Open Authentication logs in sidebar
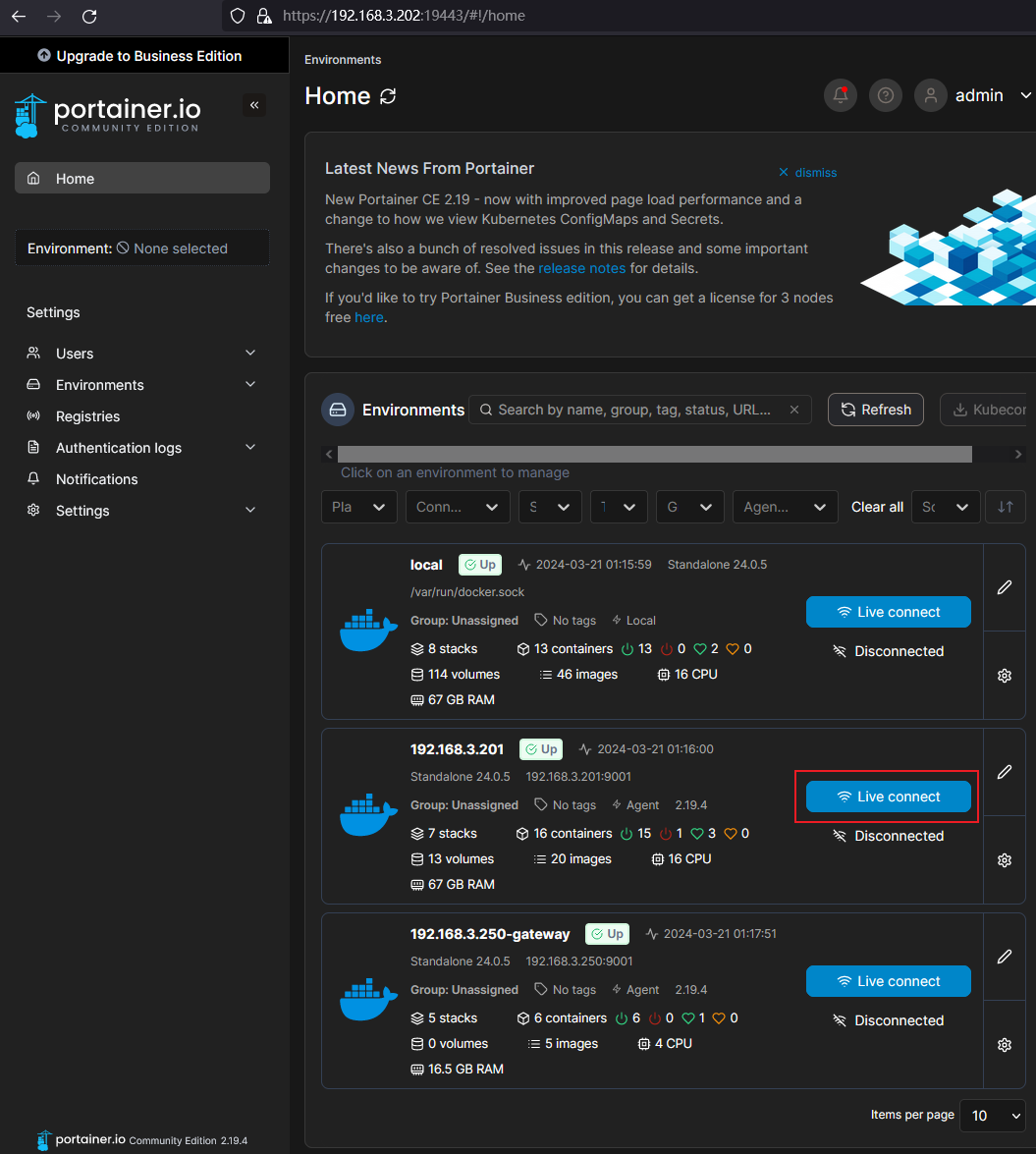 [142, 448]
